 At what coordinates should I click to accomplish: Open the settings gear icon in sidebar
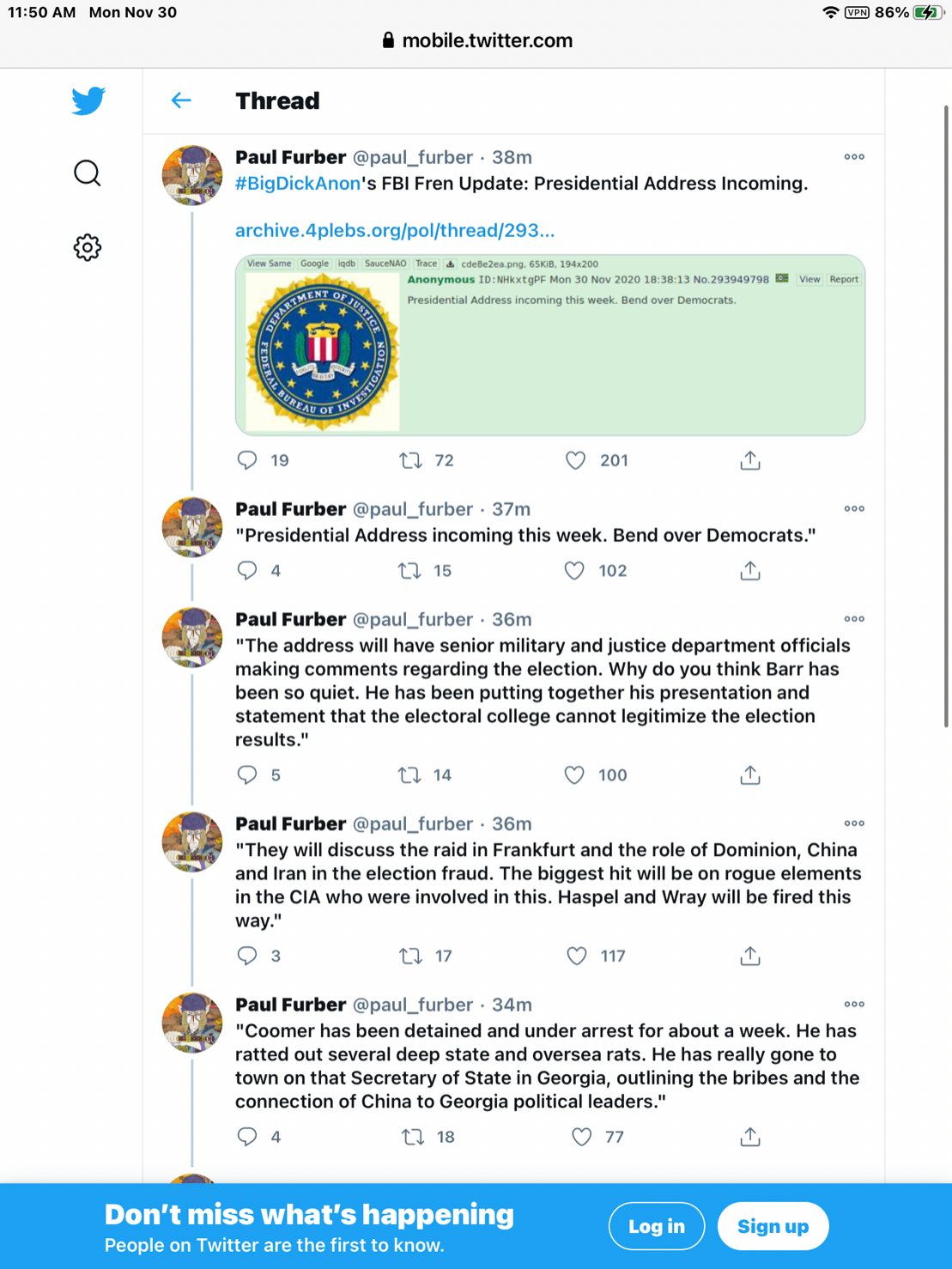pyautogui.click(x=87, y=248)
